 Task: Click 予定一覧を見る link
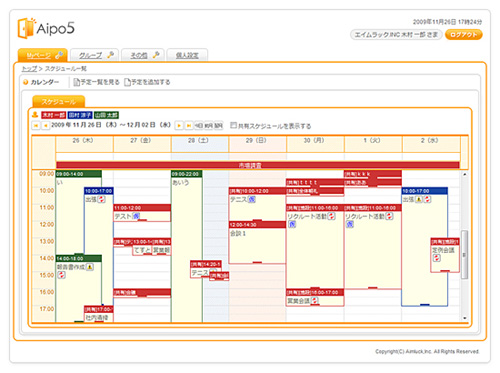point(96,82)
